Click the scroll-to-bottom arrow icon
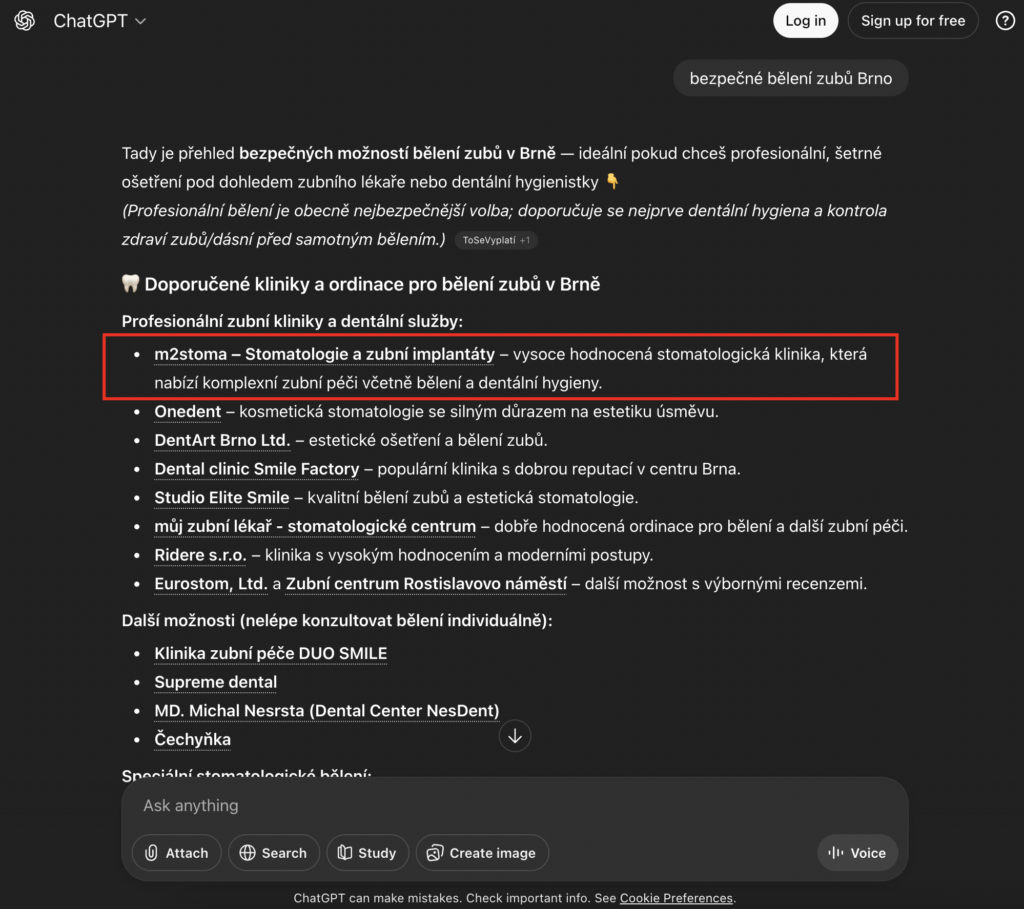Image resolution: width=1024 pixels, height=909 pixels. point(514,736)
